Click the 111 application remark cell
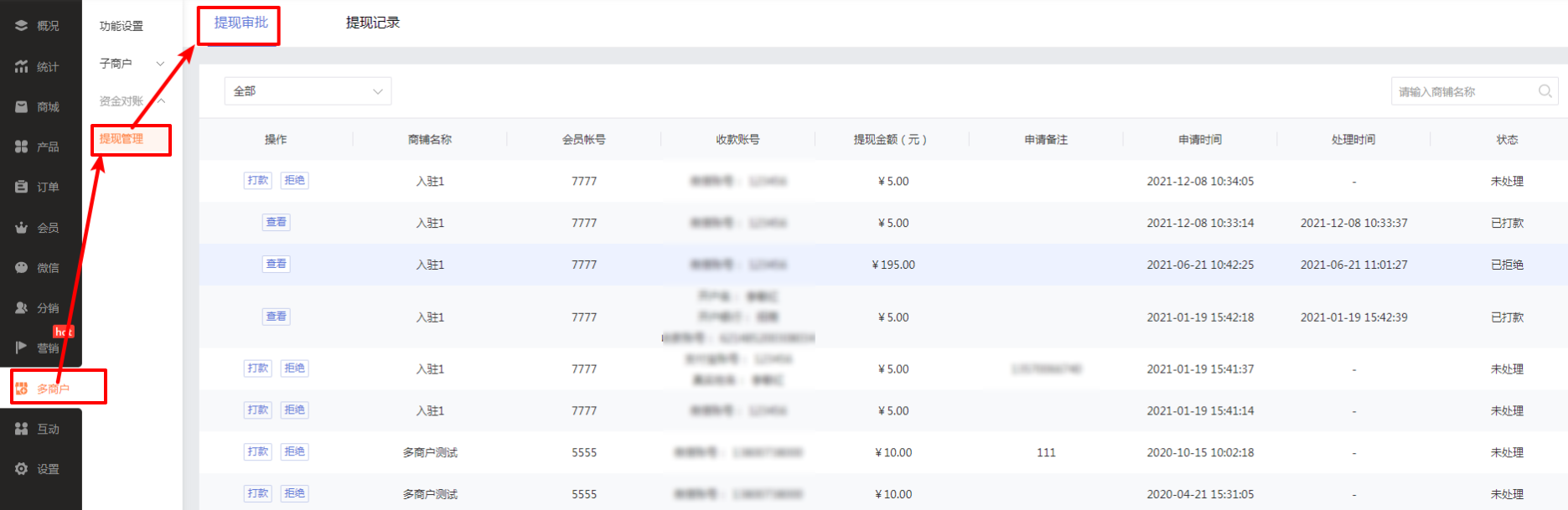The height and width of the screenshot is (510, 1568). click(x=1046, y=452)
